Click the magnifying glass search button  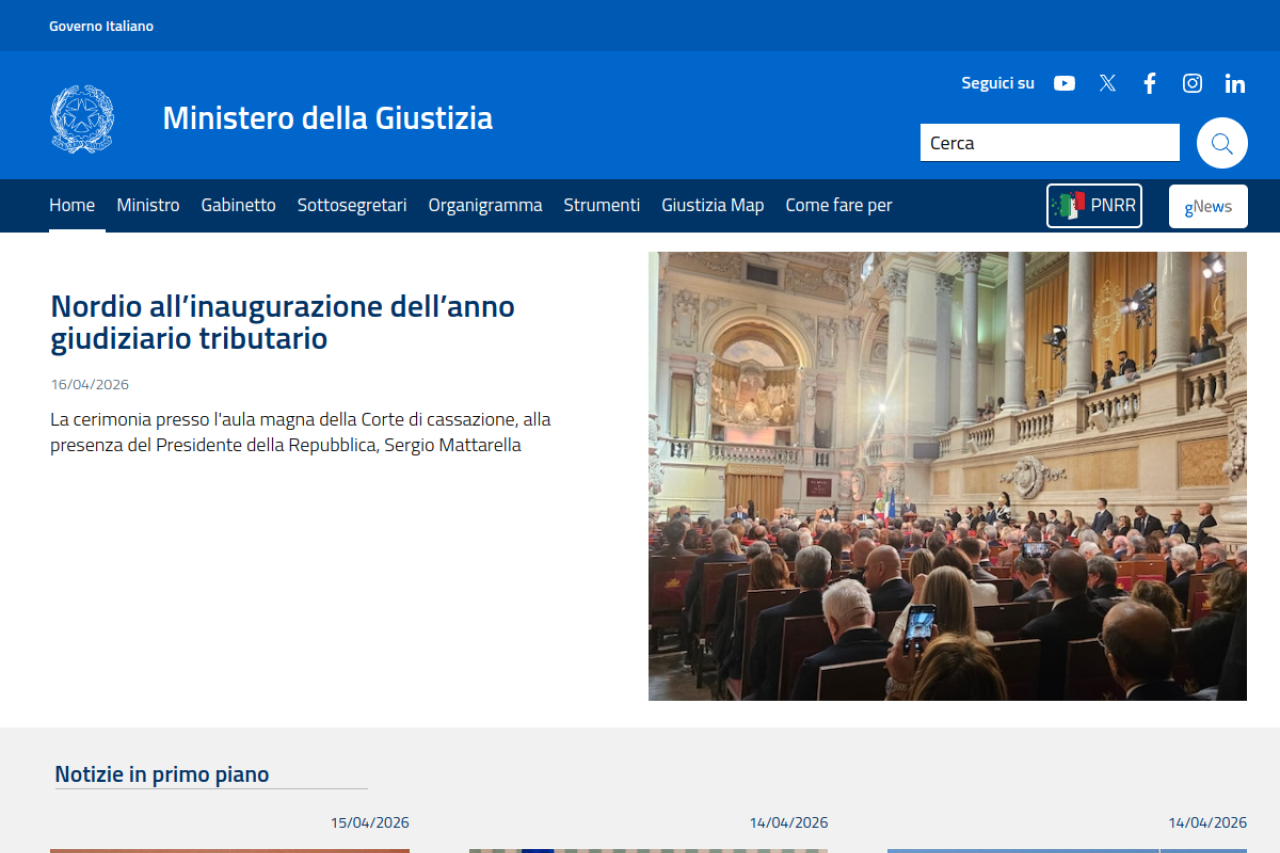[1221, 143]
